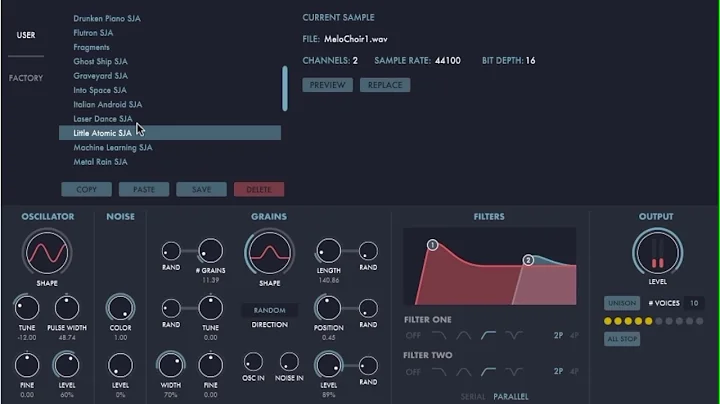Set Filter Two to 2P slope
This screenshot has height=404, width=720.
[x=558, y=371]
